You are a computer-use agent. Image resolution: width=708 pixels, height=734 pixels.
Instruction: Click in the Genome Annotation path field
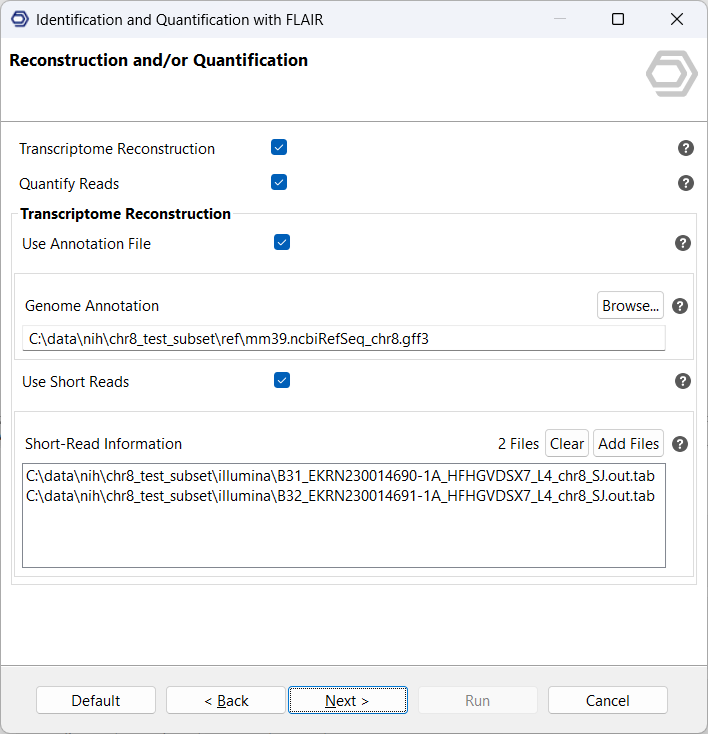coord(343,339)
